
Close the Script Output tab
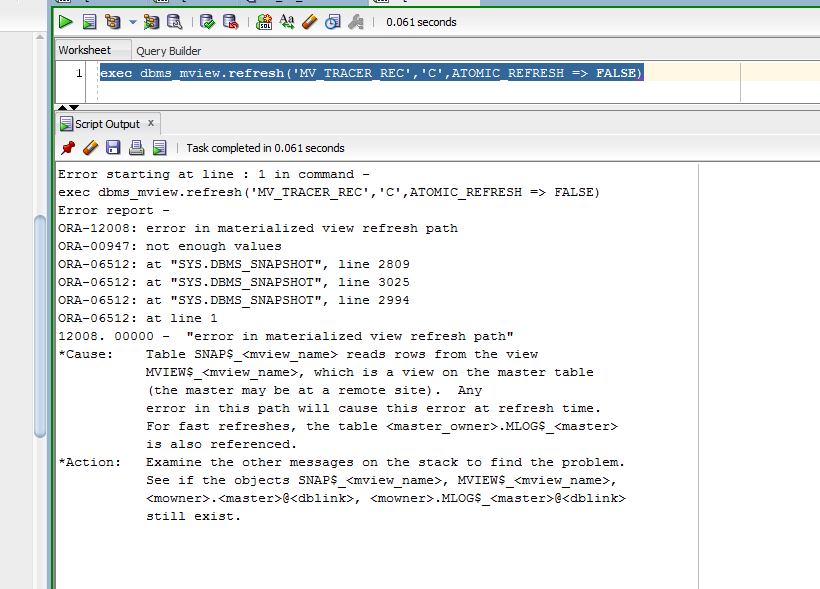[151, 123]
